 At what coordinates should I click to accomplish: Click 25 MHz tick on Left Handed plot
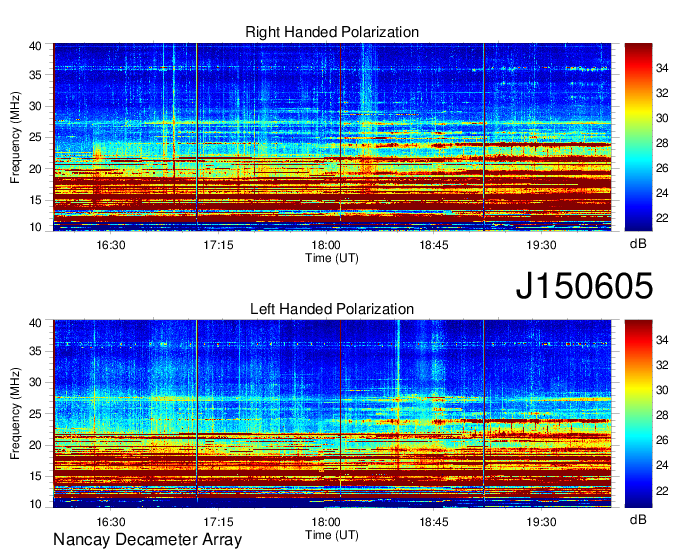pos(35,414)
